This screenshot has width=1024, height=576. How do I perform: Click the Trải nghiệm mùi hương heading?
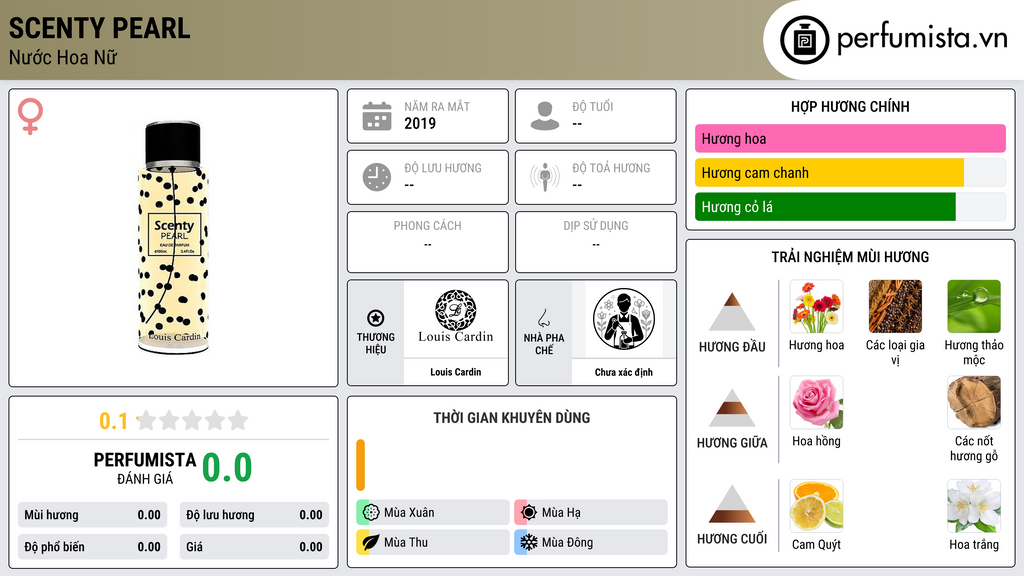850,257
